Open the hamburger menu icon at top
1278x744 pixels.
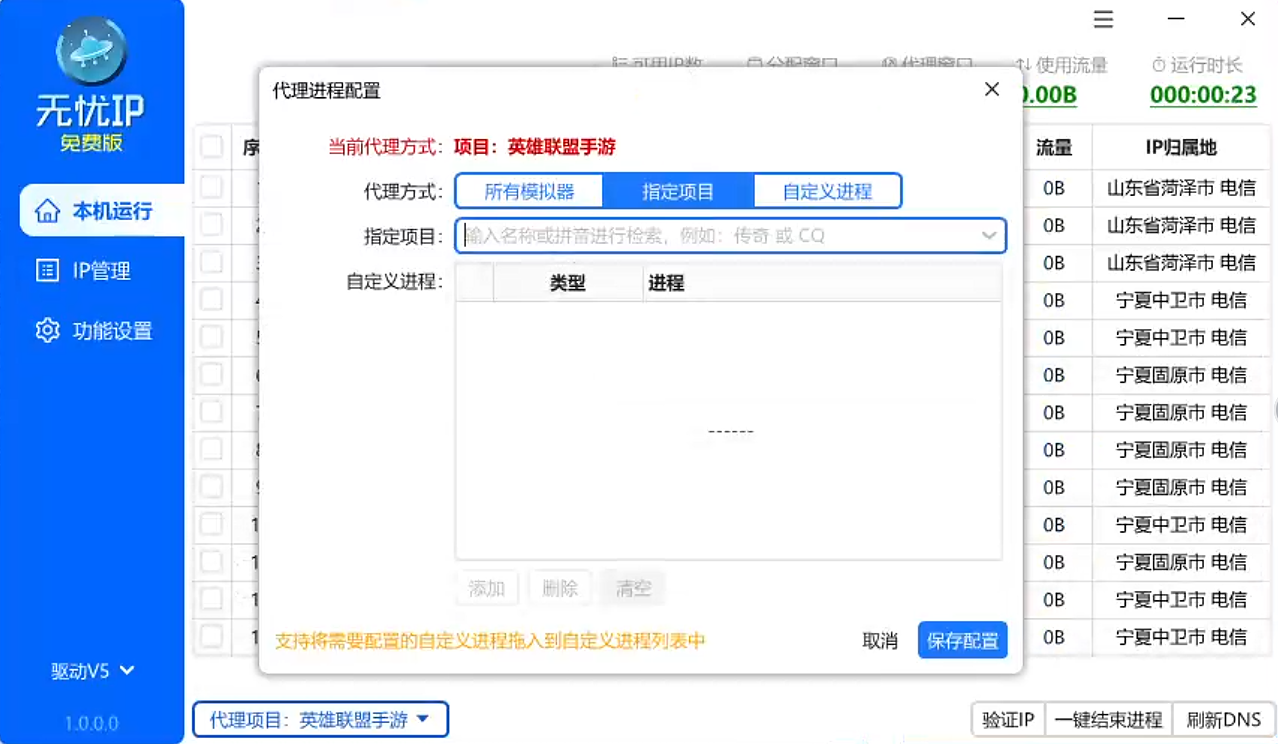(1103, 19)
